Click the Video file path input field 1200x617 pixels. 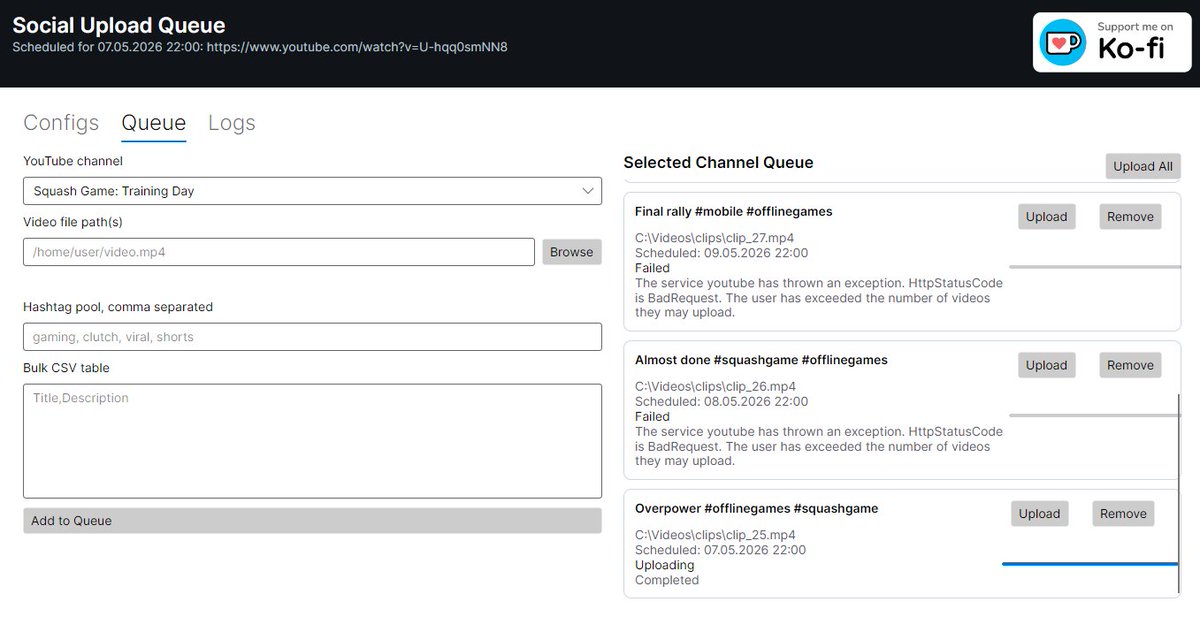(x=279, y=252)
